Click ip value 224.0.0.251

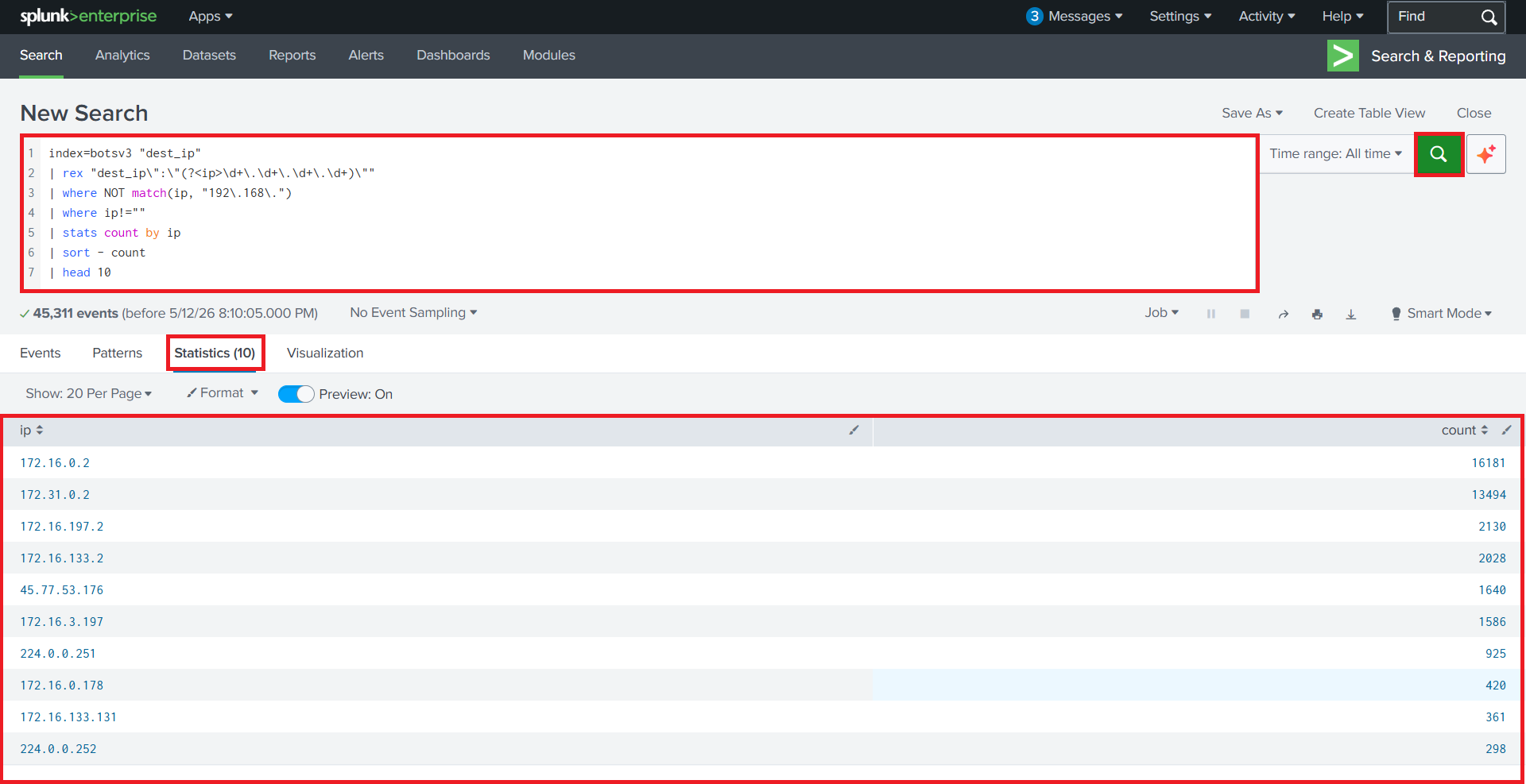pyautogui.click(x=58, y=654)
